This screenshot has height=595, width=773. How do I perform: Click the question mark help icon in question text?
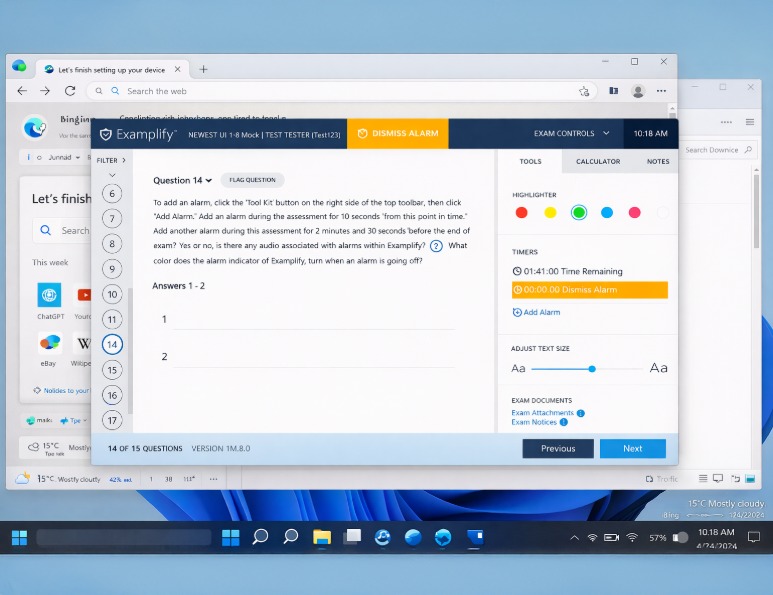436,246
